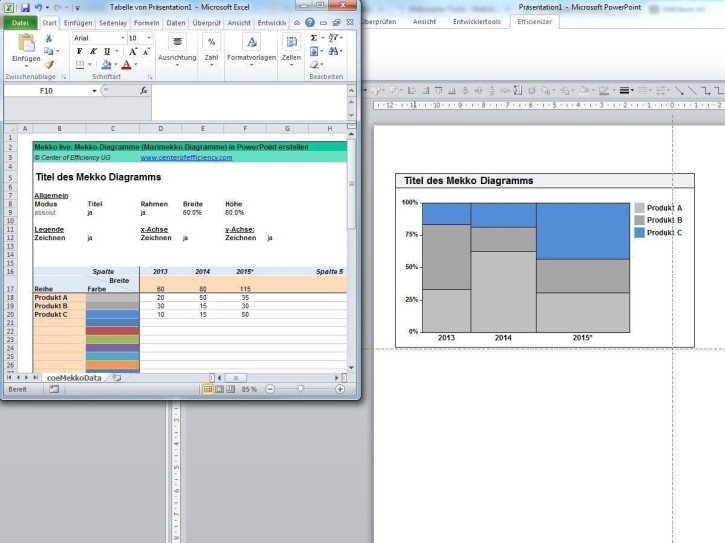Click the Name Box showing F10
Screen dimensions: 725x543
tap(46, 91)
